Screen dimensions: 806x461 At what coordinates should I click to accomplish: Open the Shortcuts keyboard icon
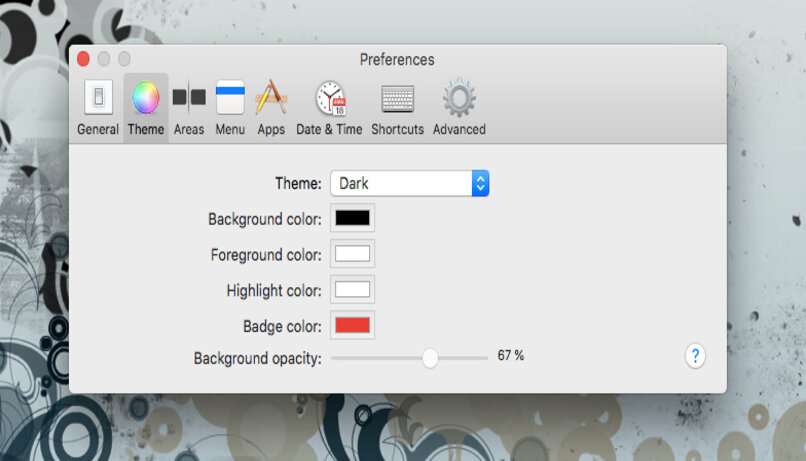point(398,98)
